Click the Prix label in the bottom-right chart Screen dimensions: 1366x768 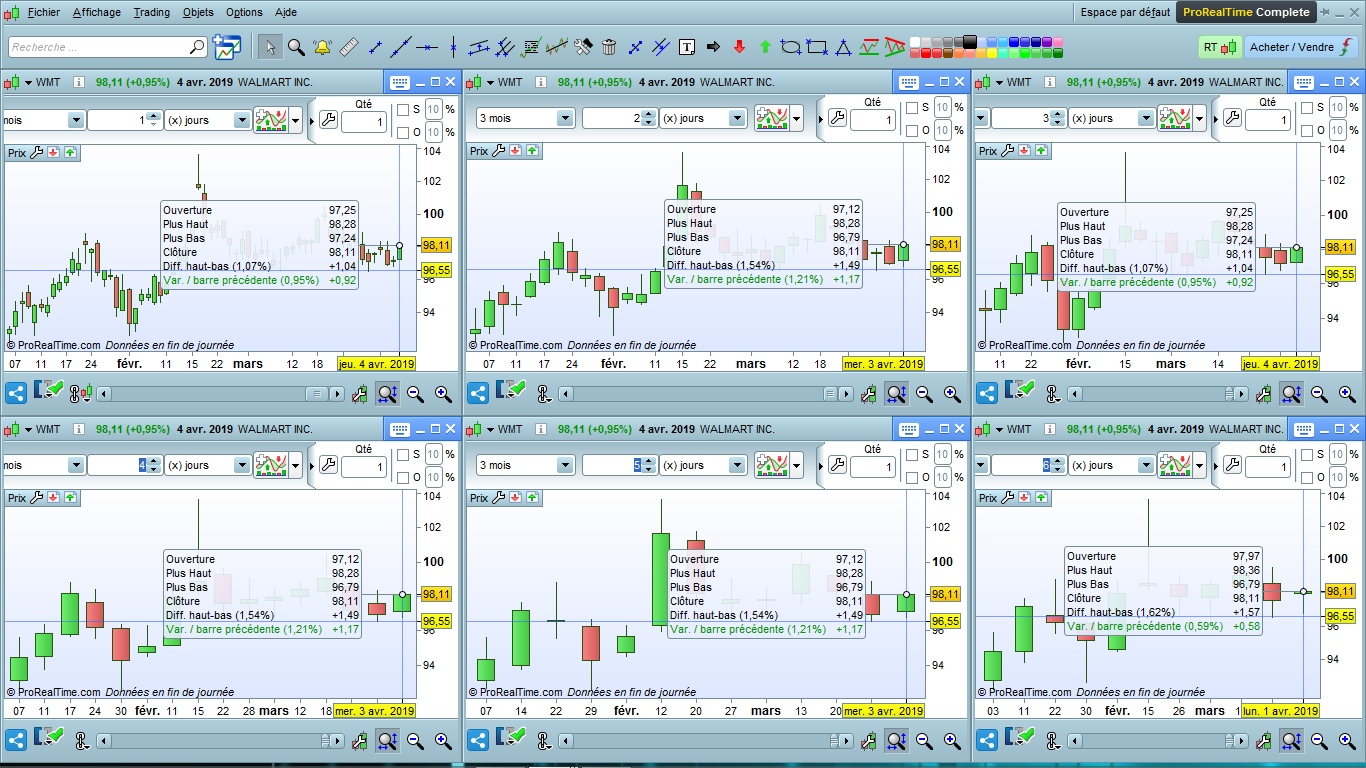987,498
